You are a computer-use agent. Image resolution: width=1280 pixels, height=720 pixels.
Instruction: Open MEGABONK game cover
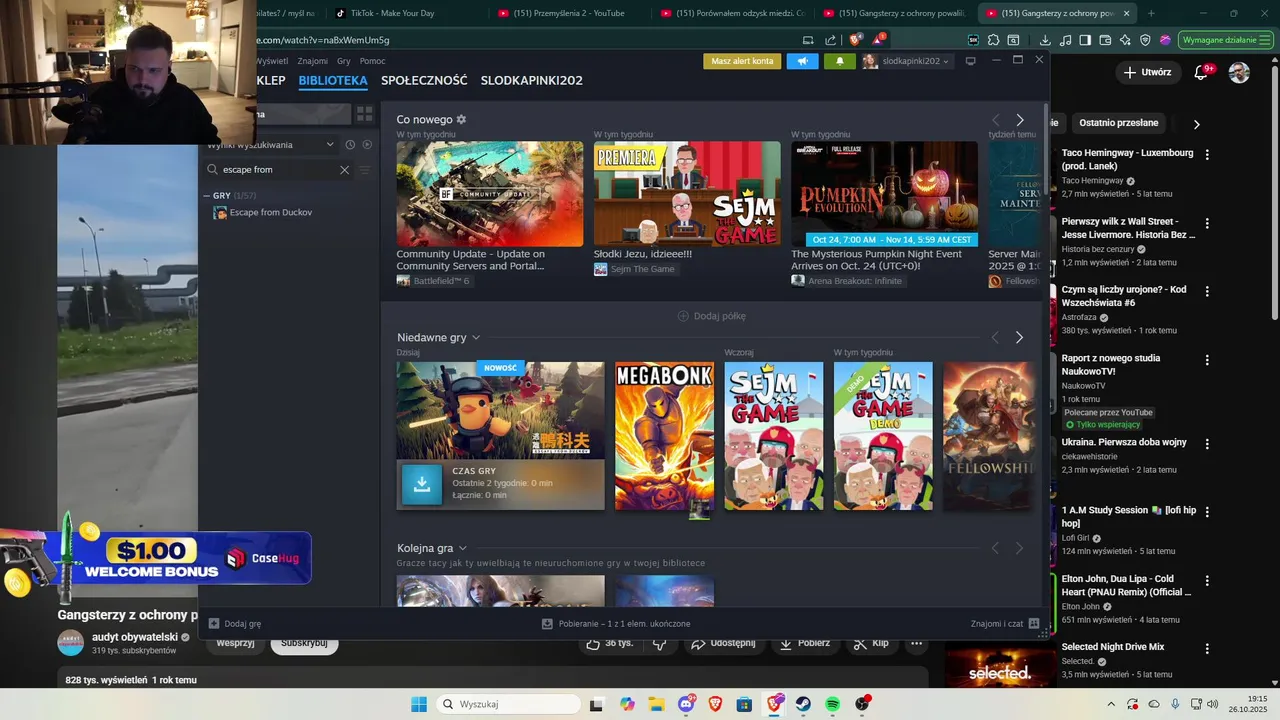coord(664,436)
